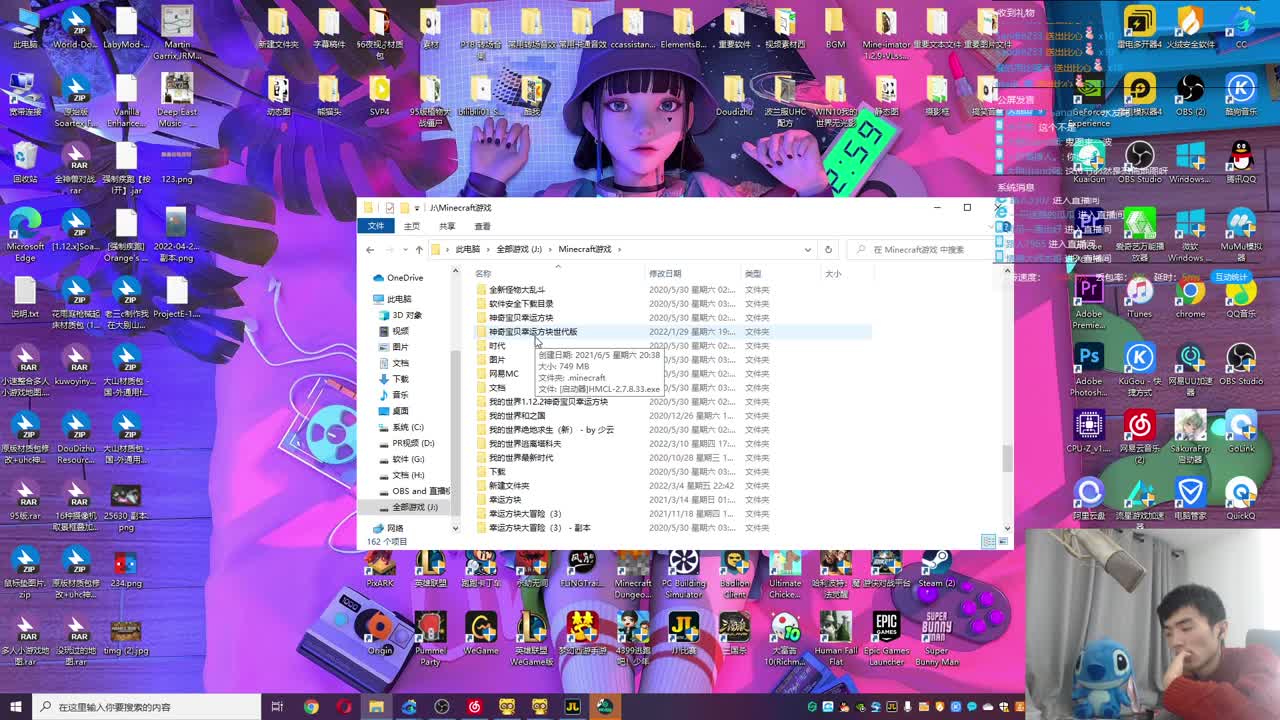Switch to the 共享 ribbon tab
1280x720 pixels.
click(447, 226)
